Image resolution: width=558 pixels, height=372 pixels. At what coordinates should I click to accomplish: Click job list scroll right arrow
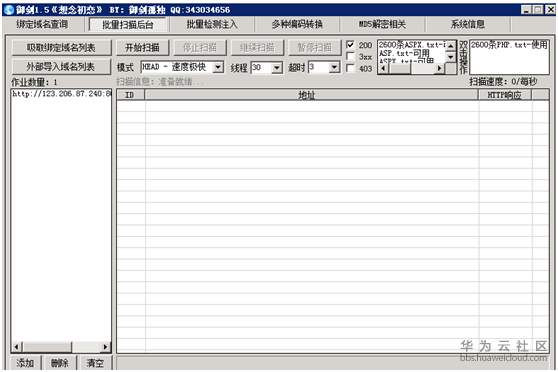105,346
